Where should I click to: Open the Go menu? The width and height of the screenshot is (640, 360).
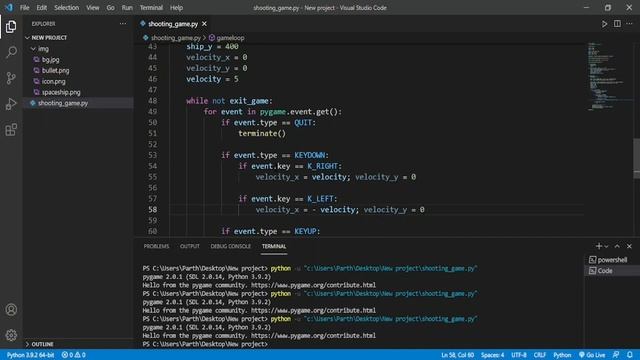coord(111,8)
